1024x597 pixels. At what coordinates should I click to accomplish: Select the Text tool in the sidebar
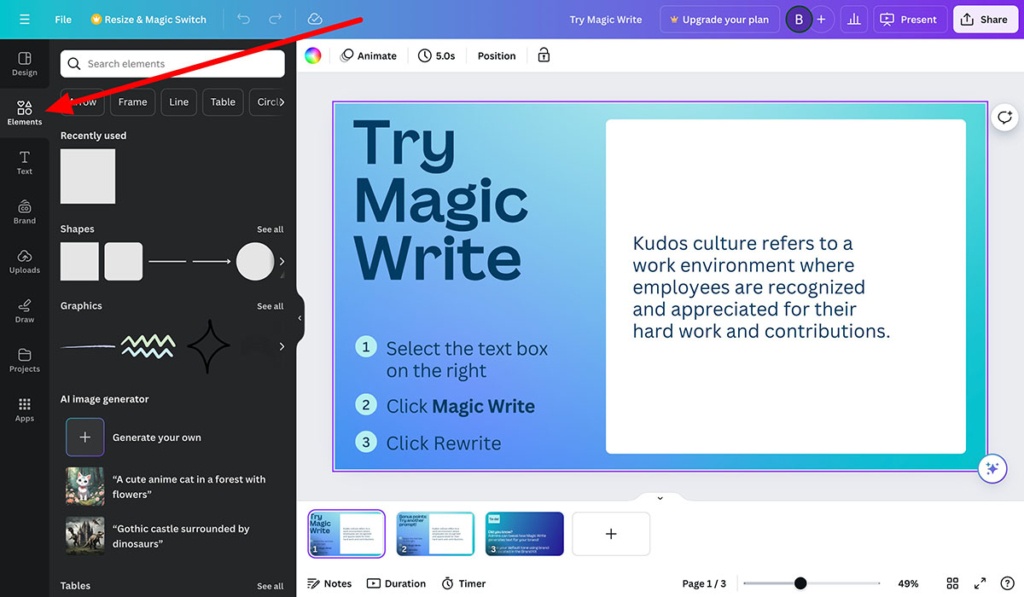click(24, 162)
